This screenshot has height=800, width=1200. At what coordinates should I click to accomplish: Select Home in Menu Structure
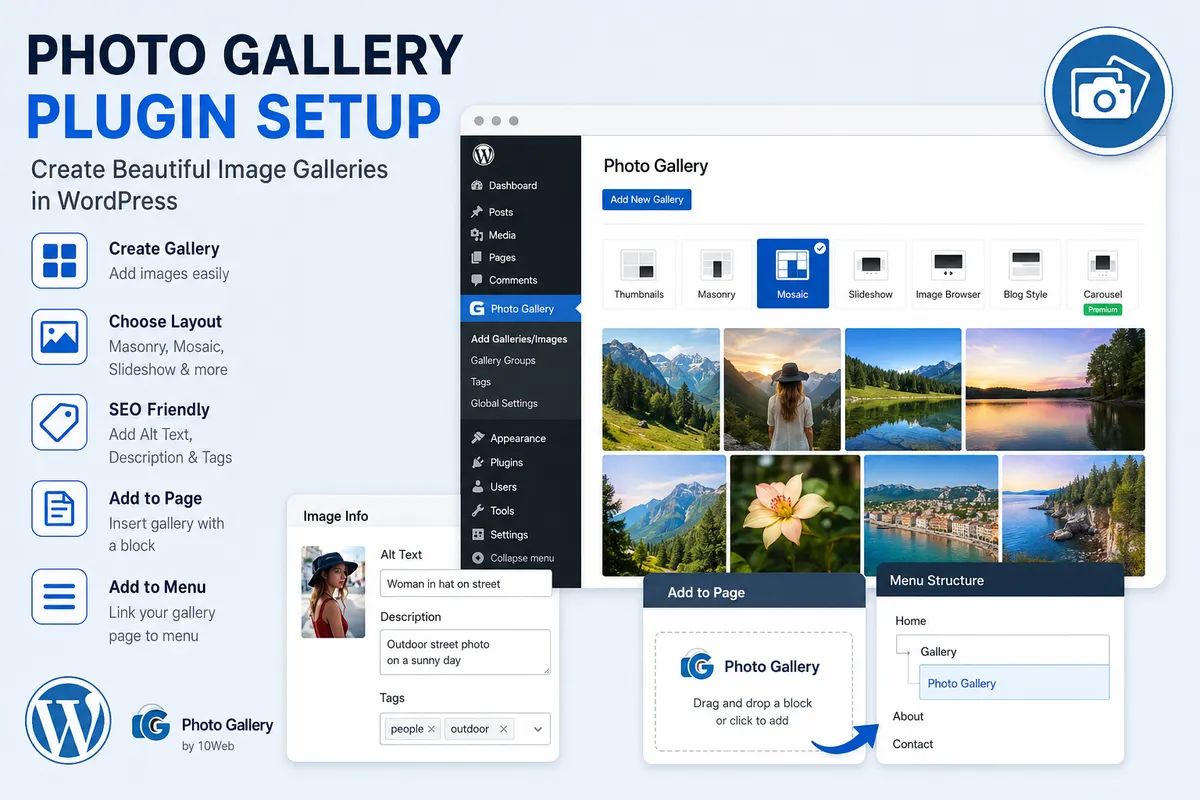click(910, 621)
